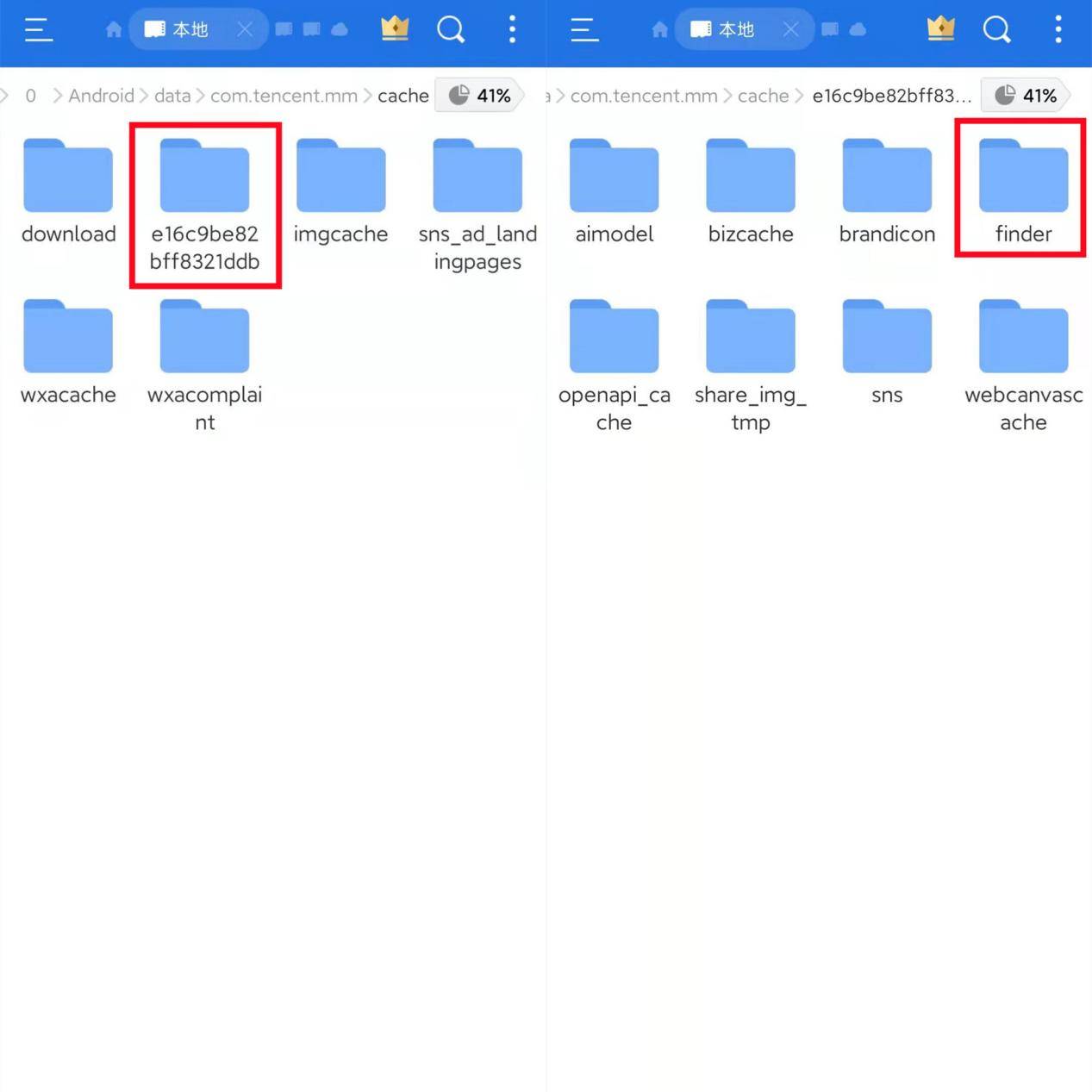Click the crown premium icon in right pane
1092x1092 pixels.
pos(941,28)
